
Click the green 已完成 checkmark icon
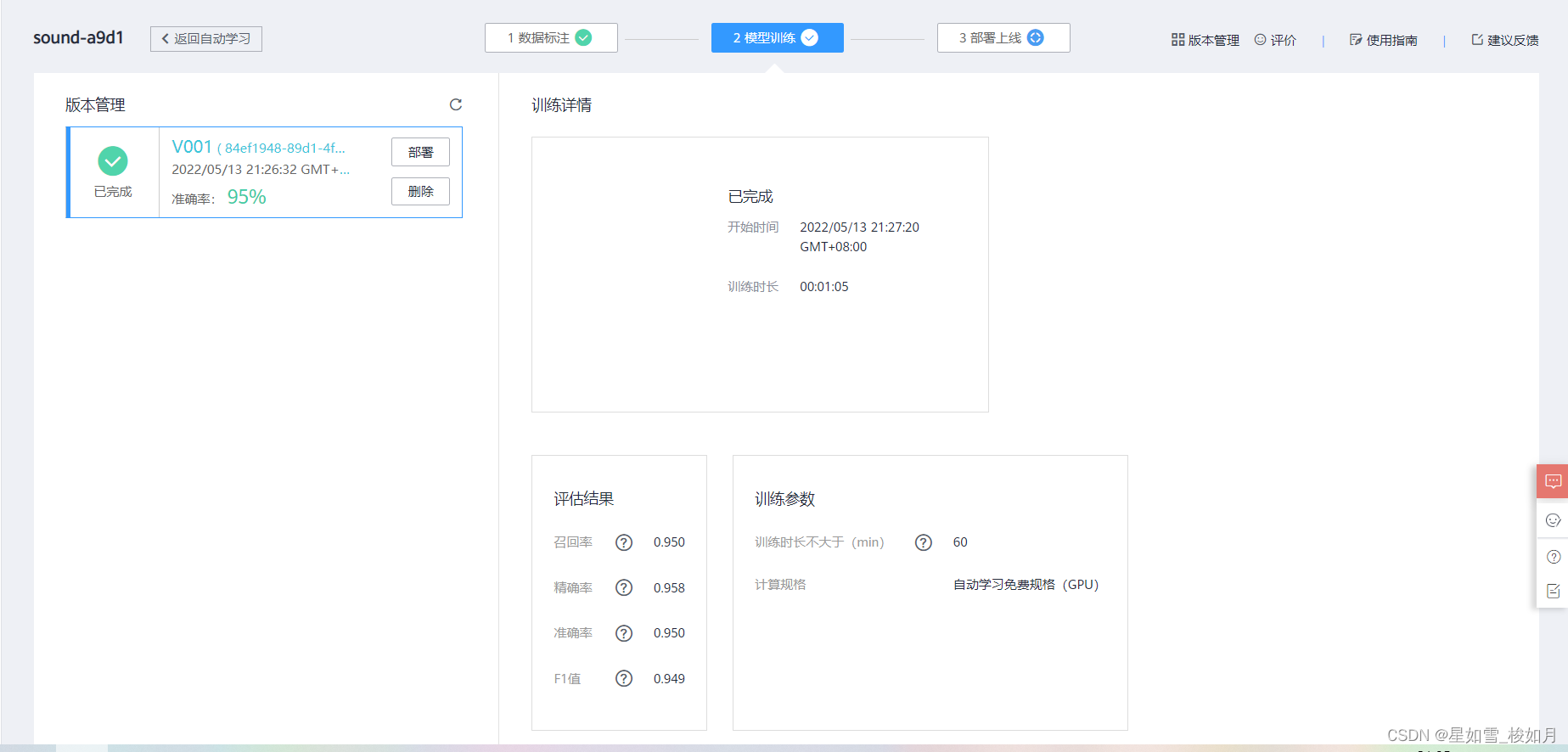[113, 161]
